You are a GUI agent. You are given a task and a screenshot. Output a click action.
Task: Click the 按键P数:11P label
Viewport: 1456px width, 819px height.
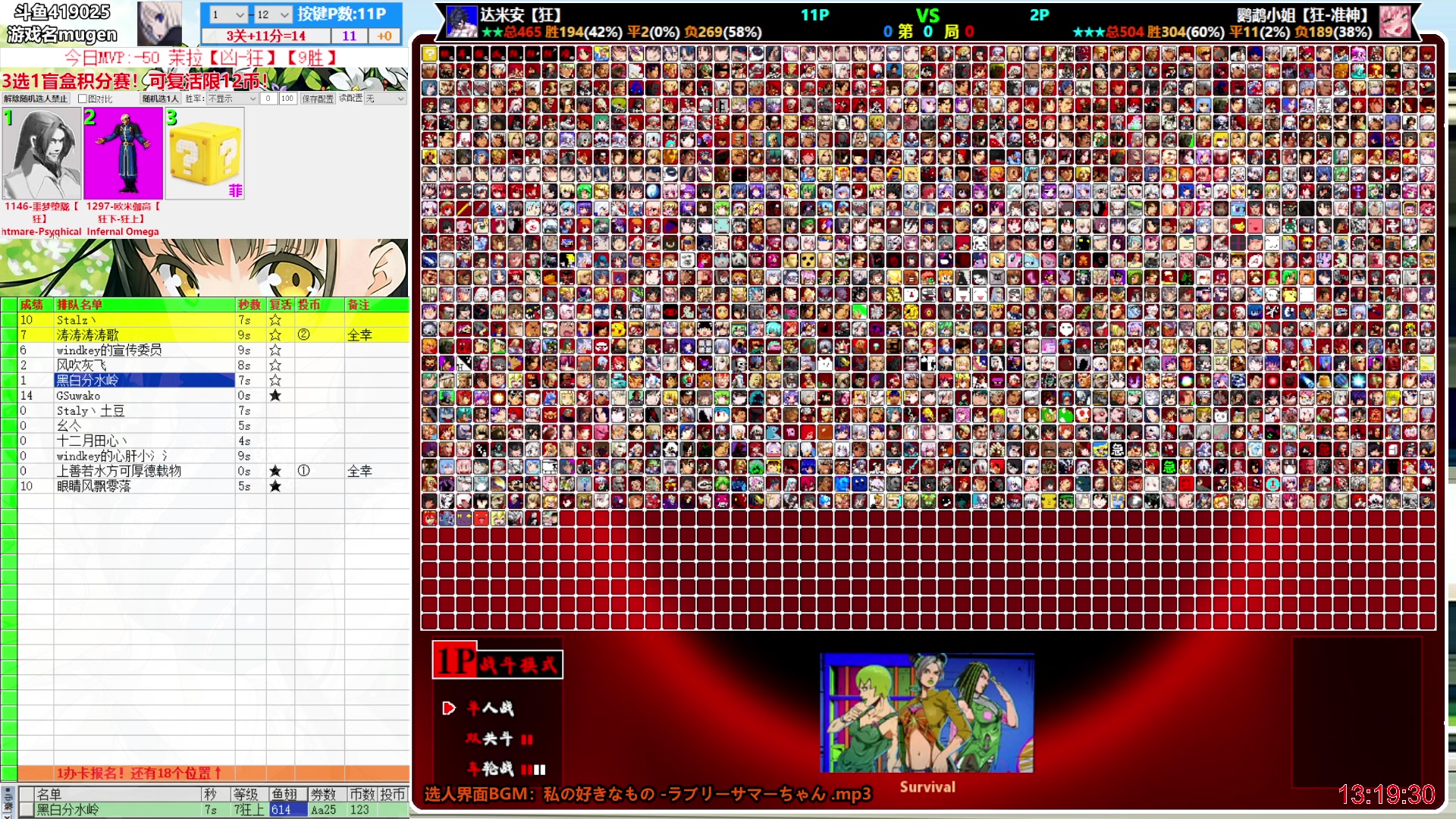click(342, 14)
